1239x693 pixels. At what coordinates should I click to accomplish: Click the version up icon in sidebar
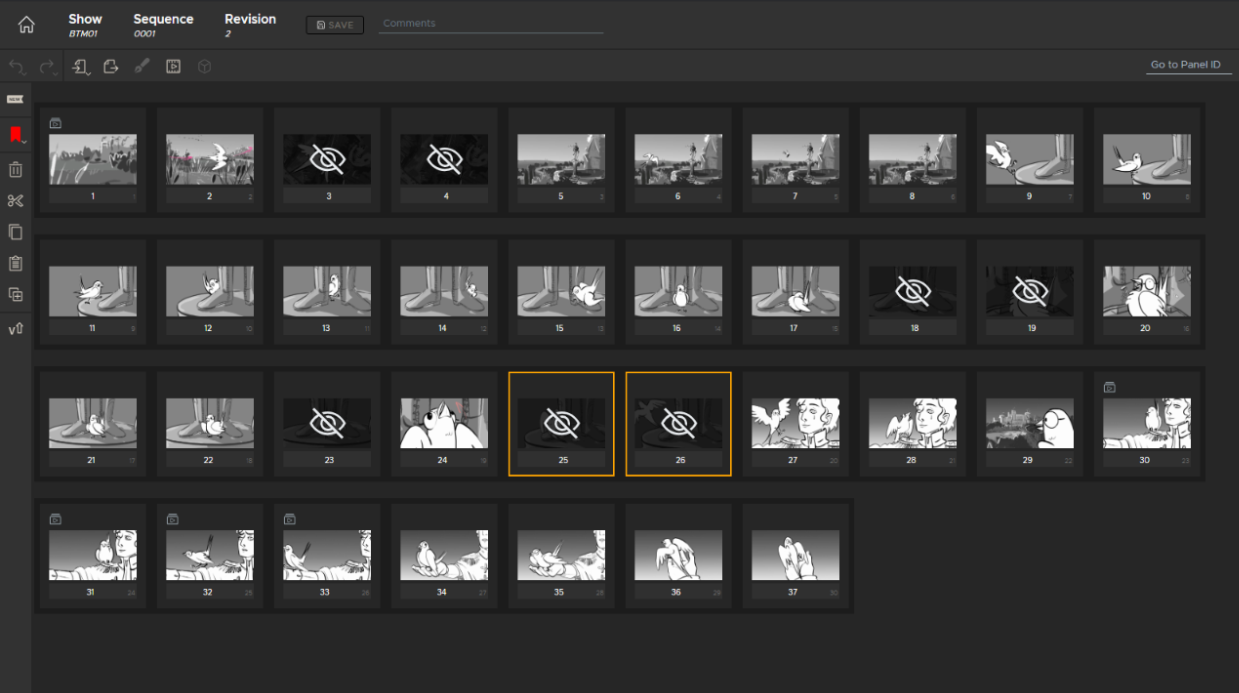click(15, 329)
